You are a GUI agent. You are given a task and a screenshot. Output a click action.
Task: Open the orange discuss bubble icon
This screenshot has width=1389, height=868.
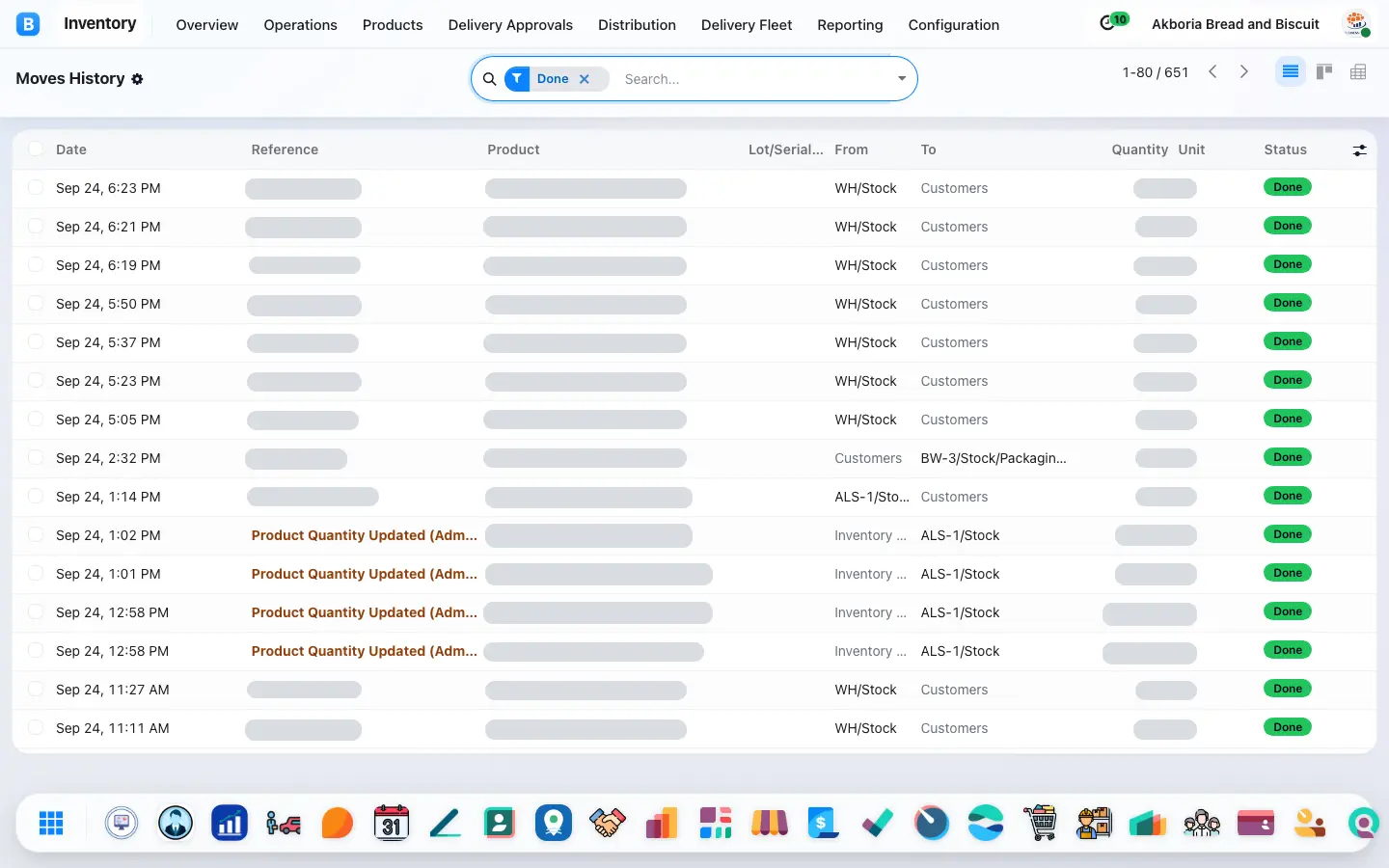point(338,823)
